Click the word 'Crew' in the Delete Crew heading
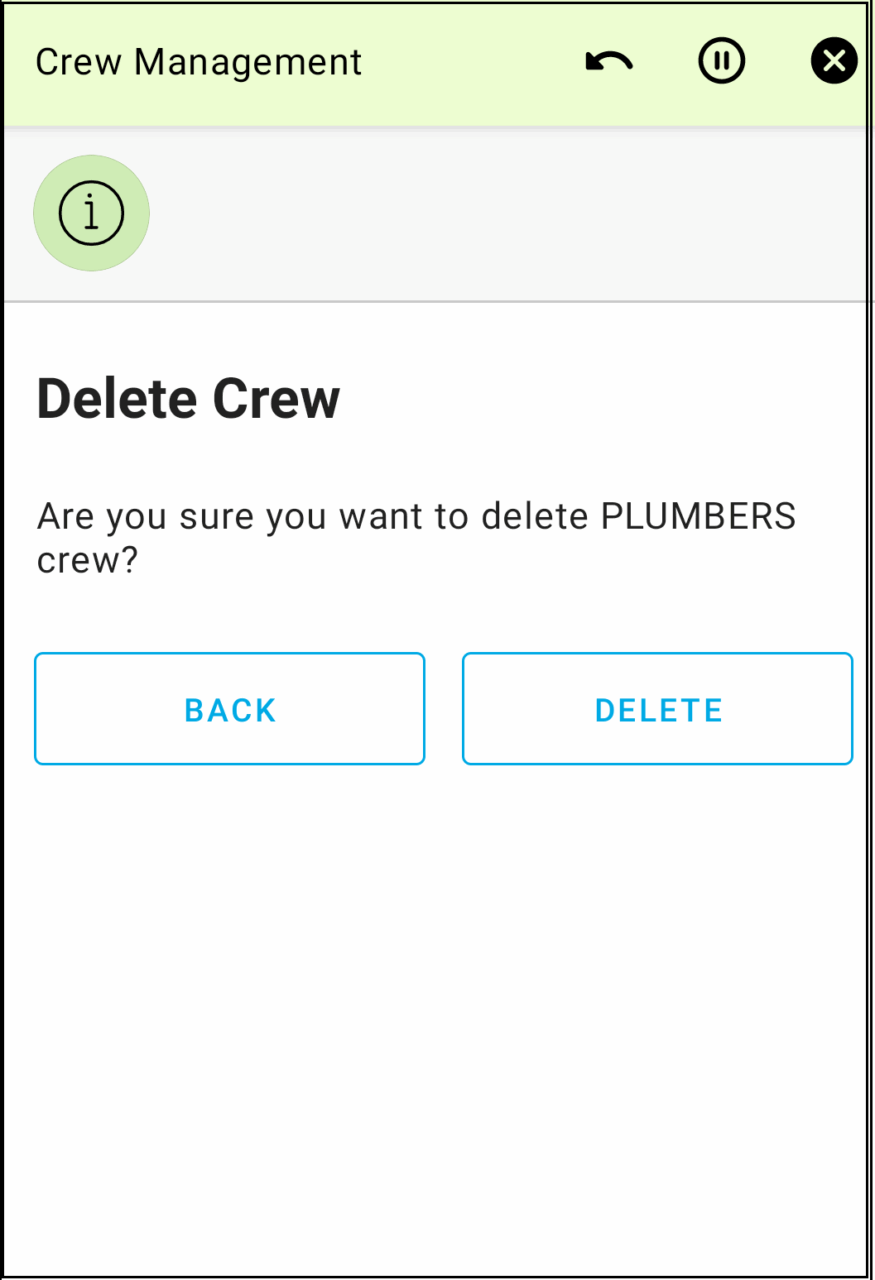 pyautogui.click(x=276, y=398)
